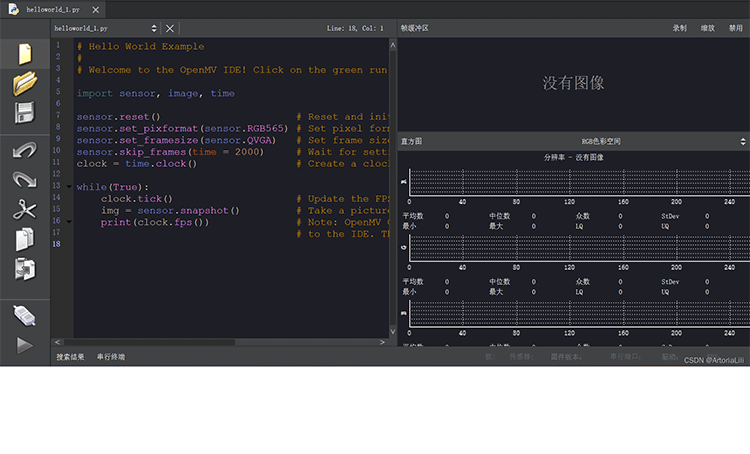Copy selection using the Copy pages icon

[25, 239]
